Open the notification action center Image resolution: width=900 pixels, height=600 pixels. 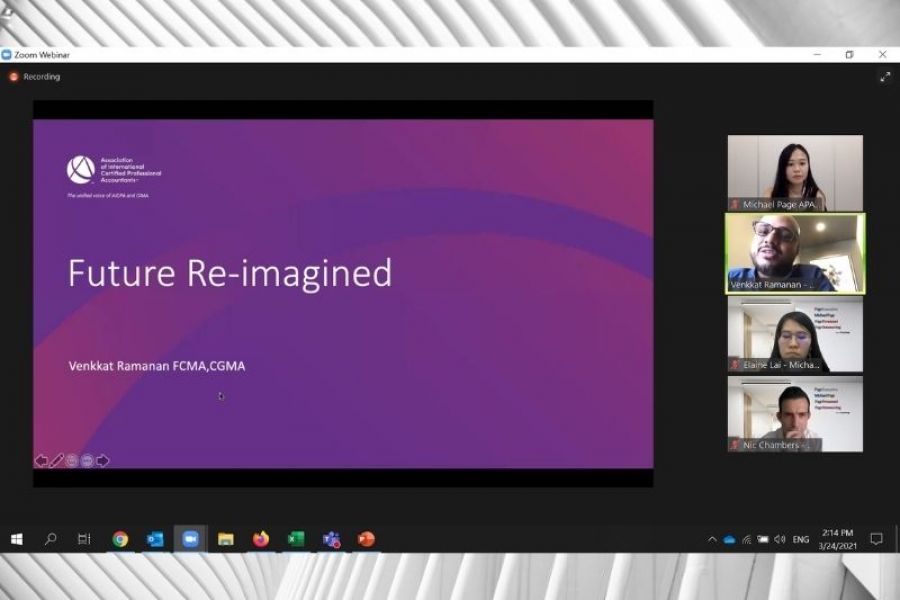[876, 539]
